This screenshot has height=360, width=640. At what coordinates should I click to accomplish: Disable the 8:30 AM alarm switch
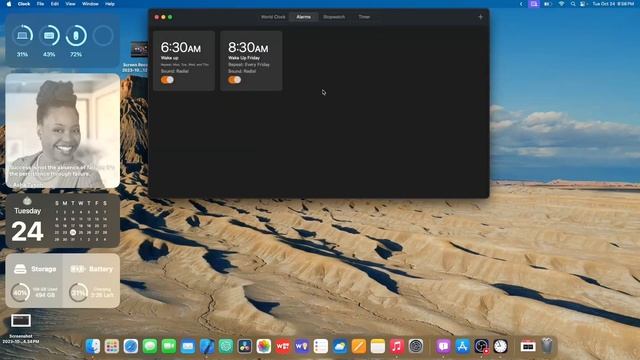pos(235,80)
